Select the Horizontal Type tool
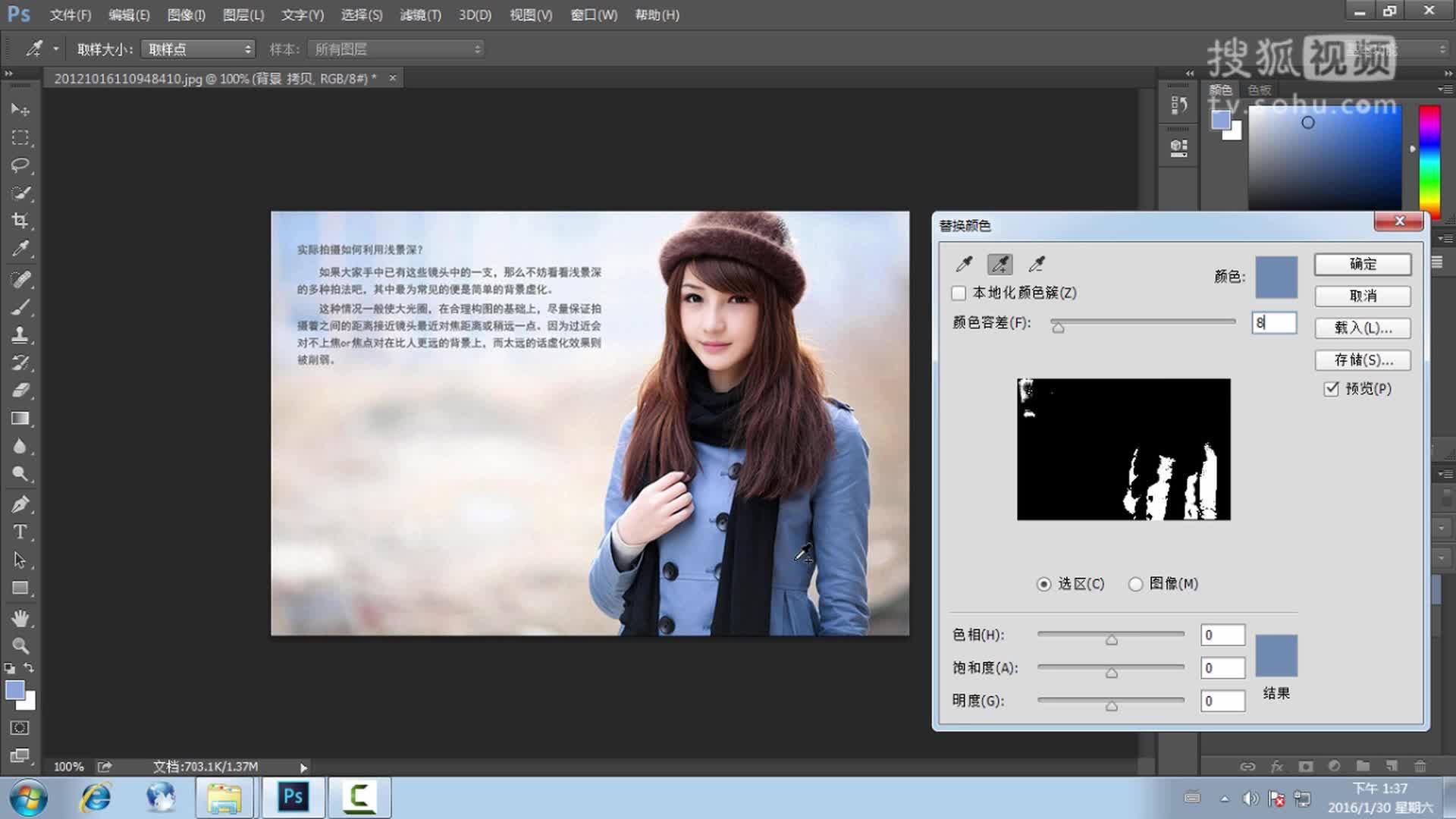The width and height of the screenshot is (1456, 819). [20, 532]
